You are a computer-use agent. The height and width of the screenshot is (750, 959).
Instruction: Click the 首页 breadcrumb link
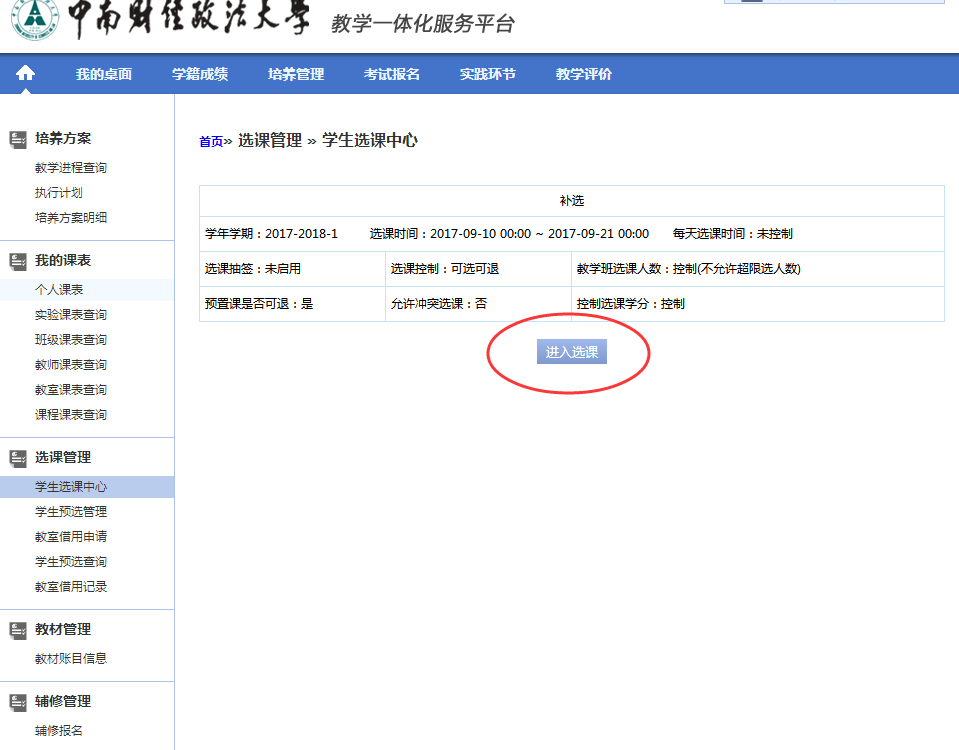click(211, 142)
